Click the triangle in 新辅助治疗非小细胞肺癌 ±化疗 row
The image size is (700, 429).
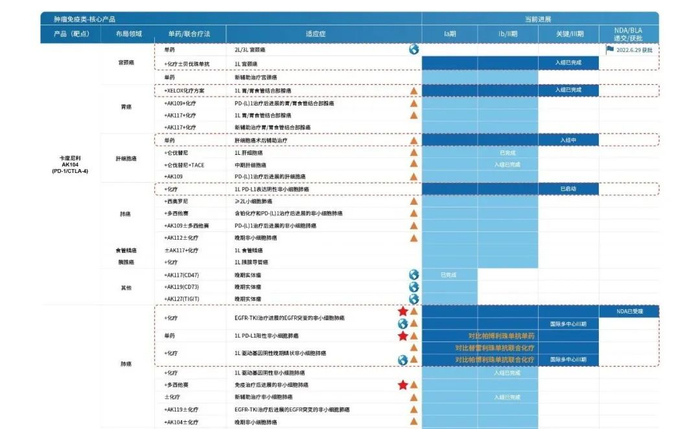(414, 397)
